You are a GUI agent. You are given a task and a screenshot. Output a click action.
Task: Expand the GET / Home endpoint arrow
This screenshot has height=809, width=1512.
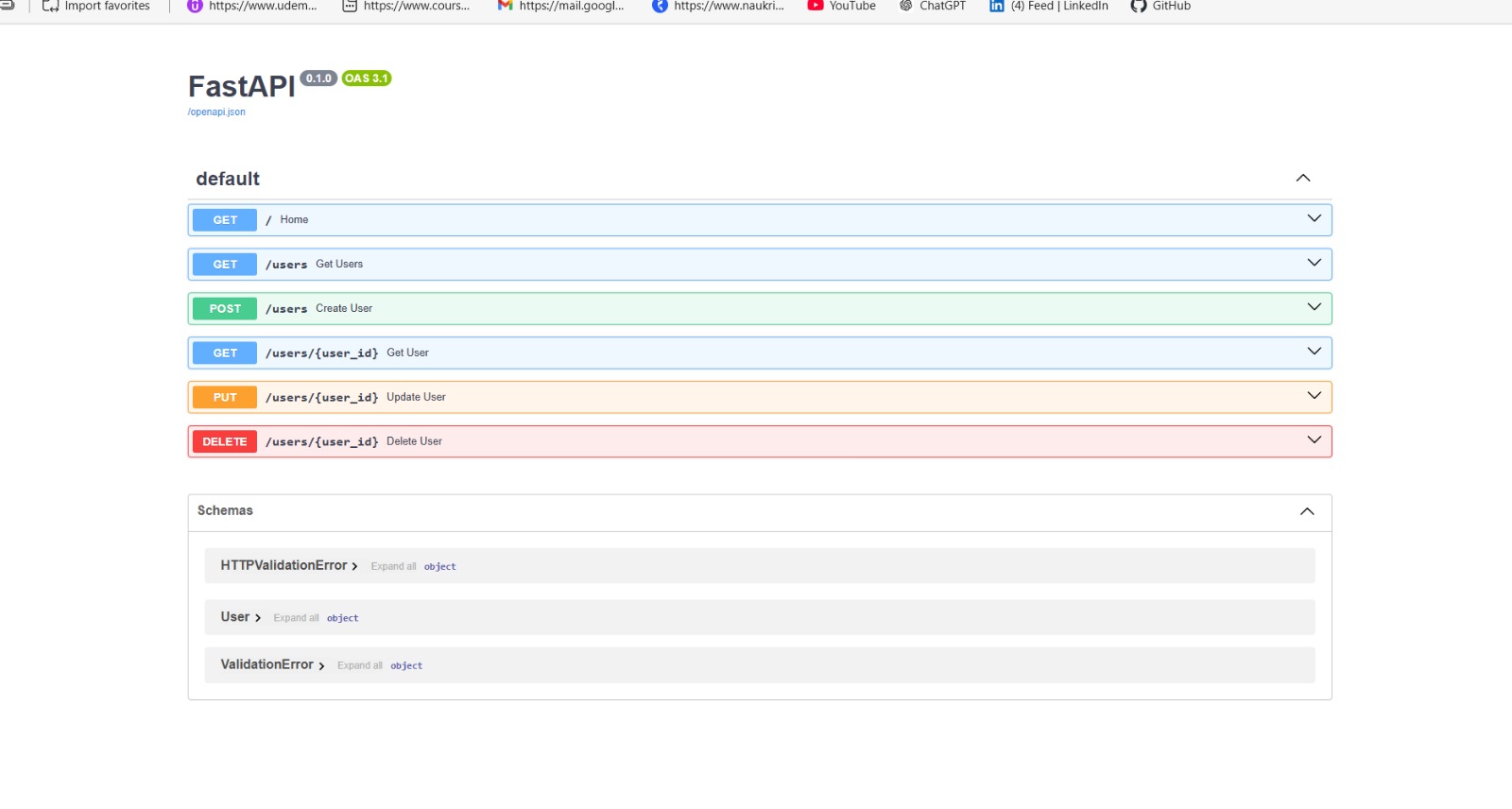coord(1314,218)
